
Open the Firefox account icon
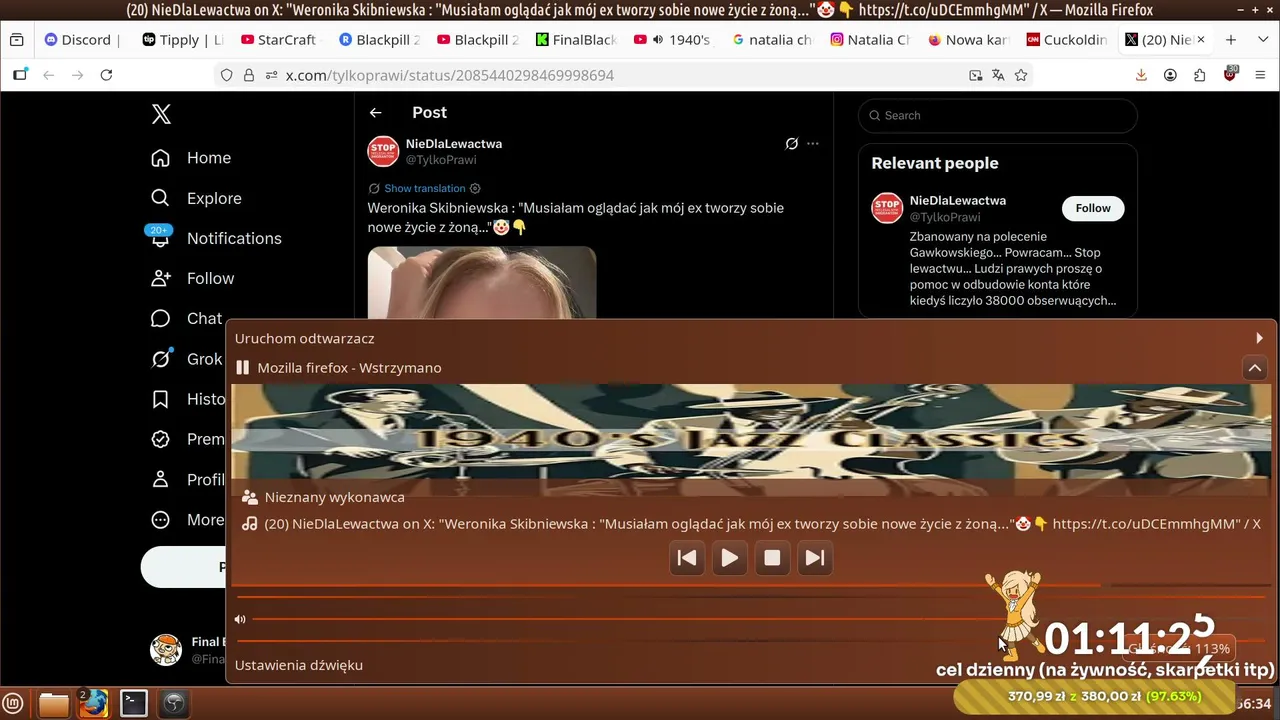click(1171, 75)
